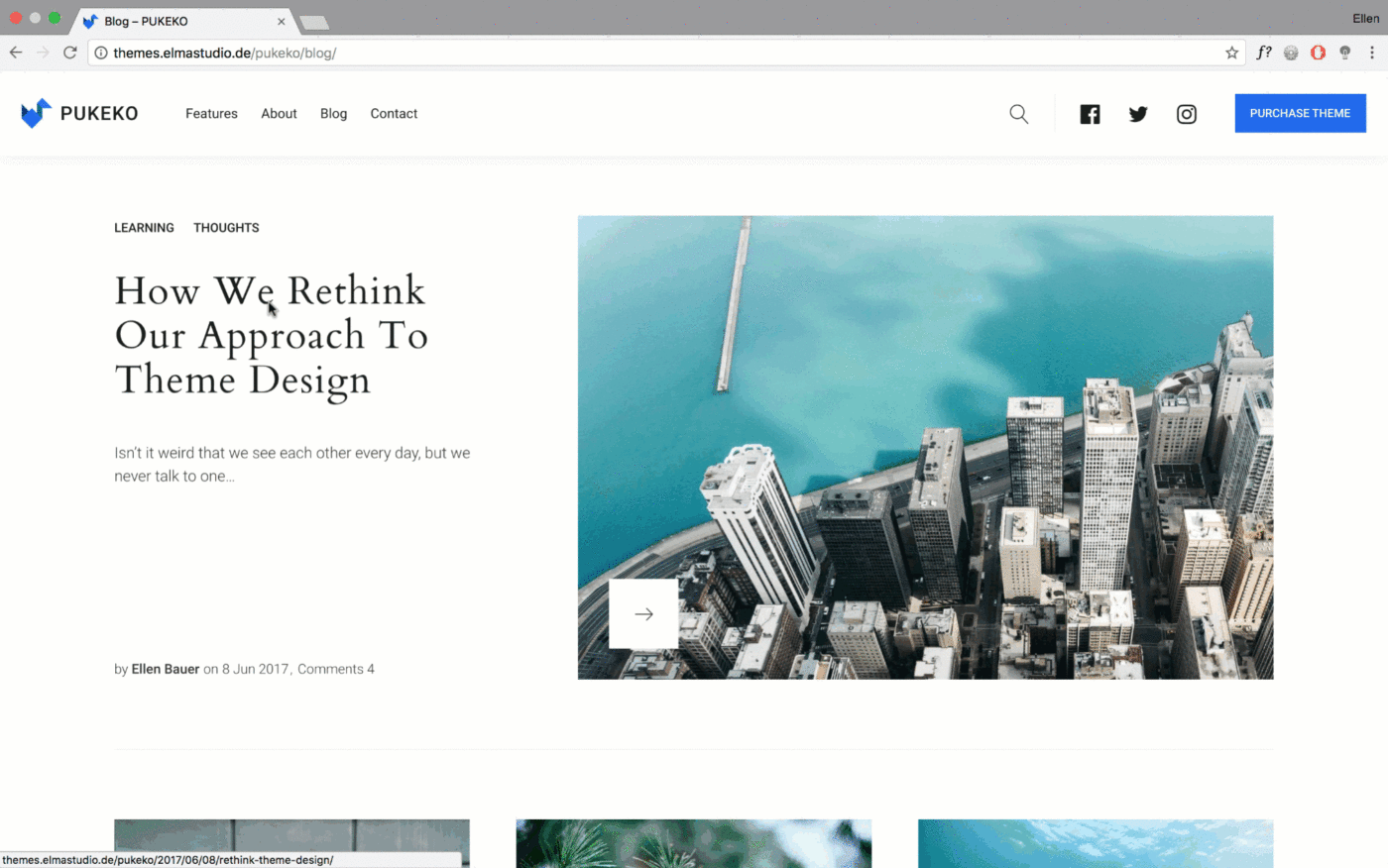Click the red ad-blocker extension icon
The height and width of the screenshot is (868, 1388).
tap(1318, 53)
